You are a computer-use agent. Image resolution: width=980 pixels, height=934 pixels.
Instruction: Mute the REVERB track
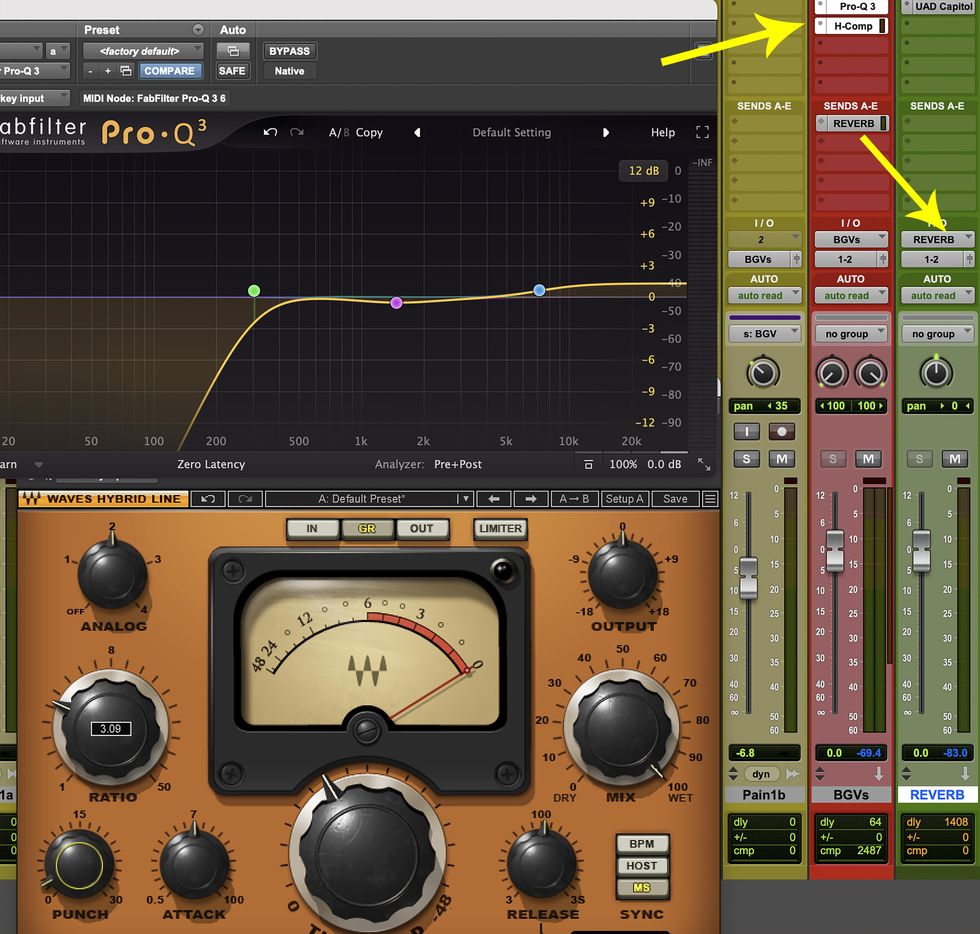pyautogui.click(x=955, y=459)
